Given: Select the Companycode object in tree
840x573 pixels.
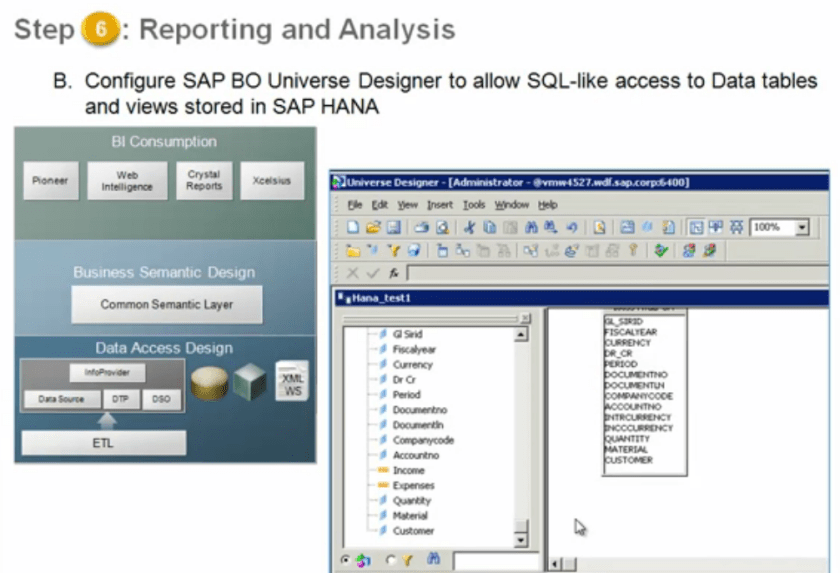Looking at the screenshot, I should pos(422,440).
